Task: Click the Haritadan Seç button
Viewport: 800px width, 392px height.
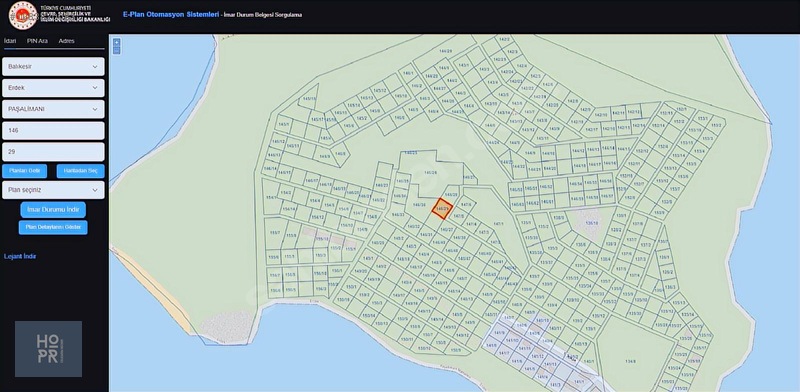Action: (x=81, y=170)
